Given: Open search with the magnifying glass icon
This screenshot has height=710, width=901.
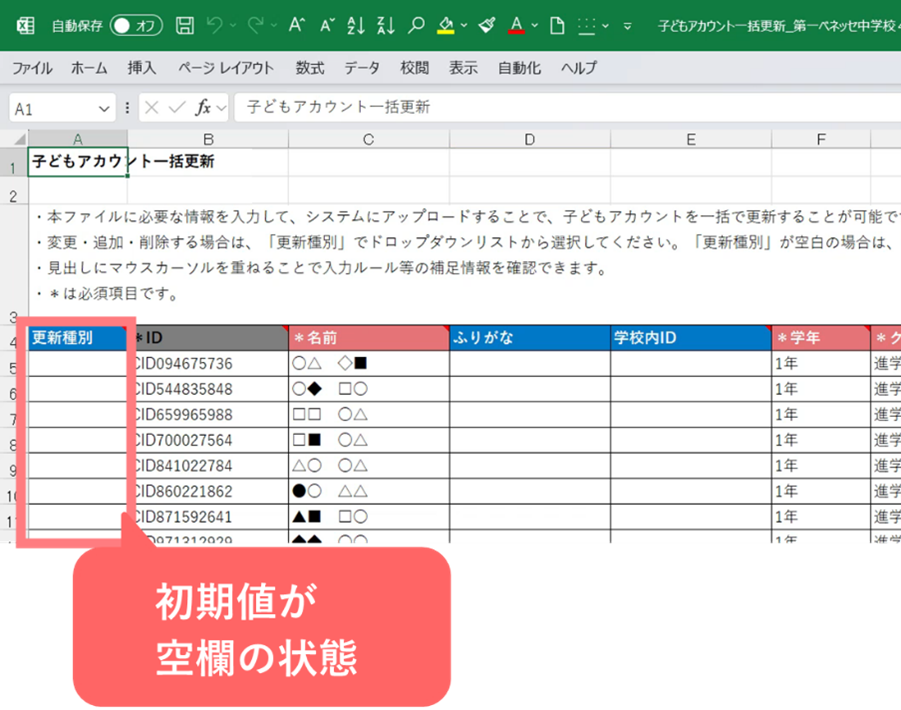Looking at the screenshot, I should (x=417, y=25).
